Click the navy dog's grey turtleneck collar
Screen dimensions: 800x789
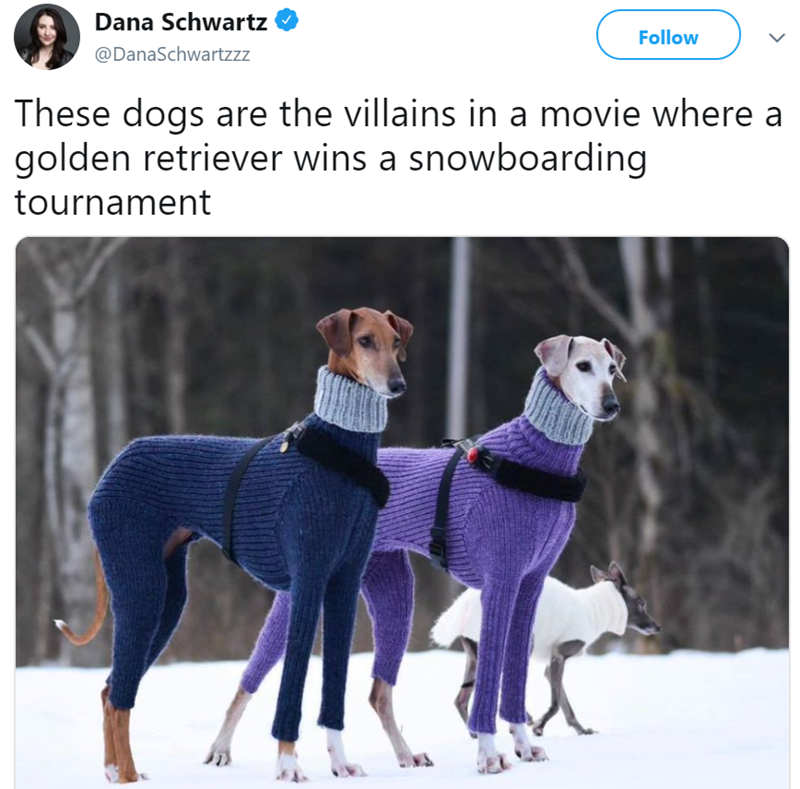coord(350,401)
